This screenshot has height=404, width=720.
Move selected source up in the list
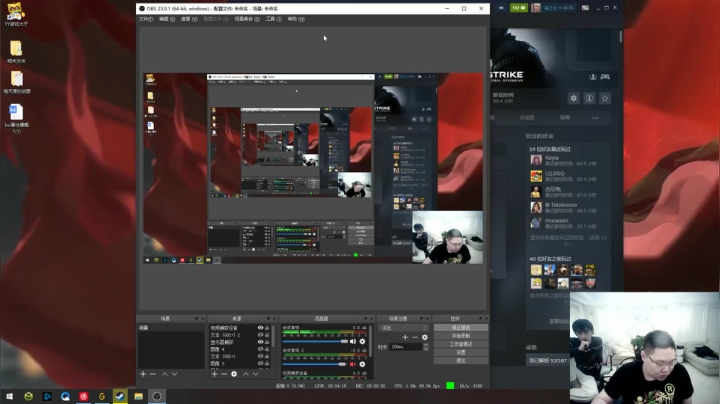(246, 374)
